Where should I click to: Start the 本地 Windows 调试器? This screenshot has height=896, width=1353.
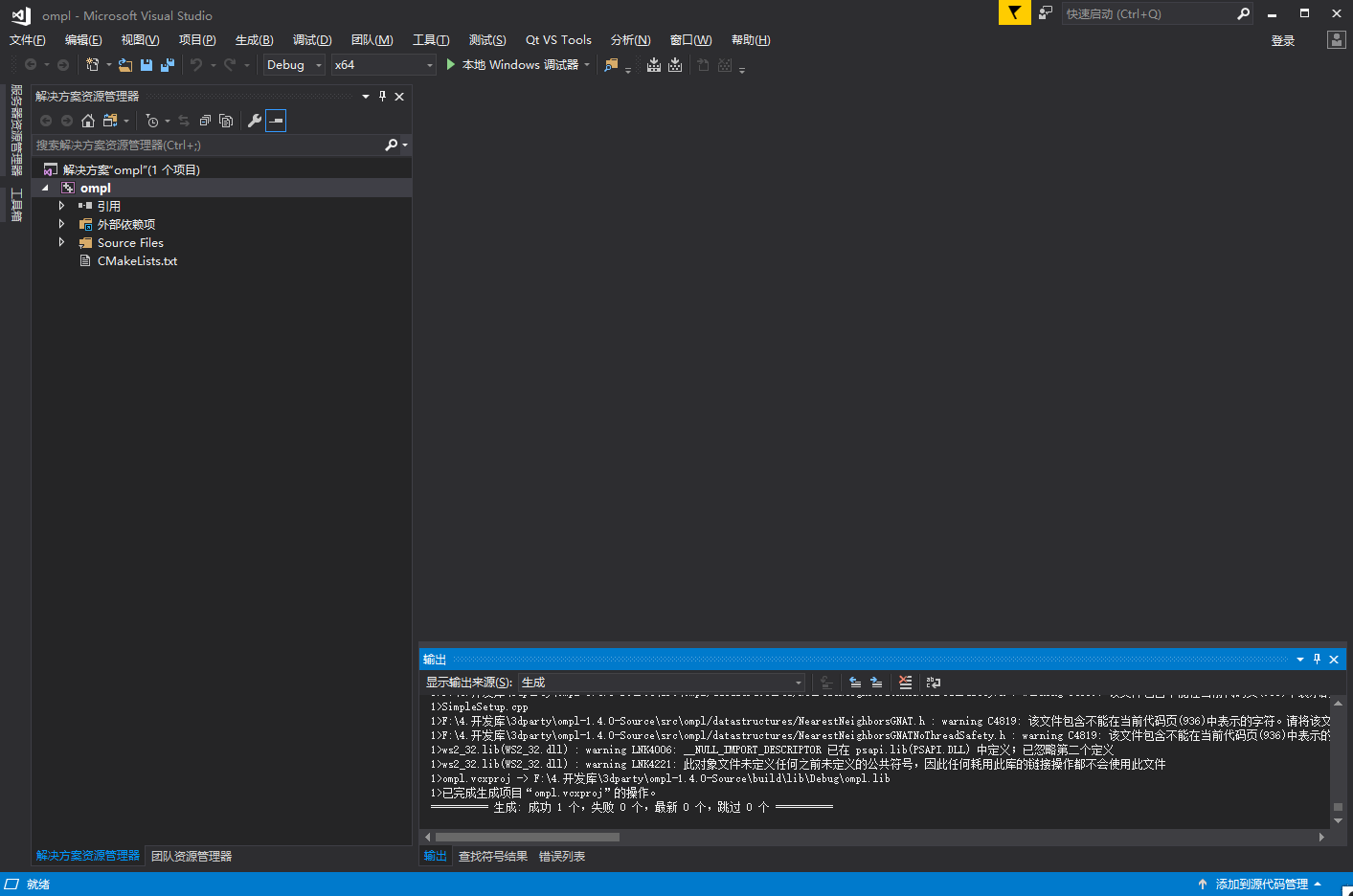click(517, 65)
